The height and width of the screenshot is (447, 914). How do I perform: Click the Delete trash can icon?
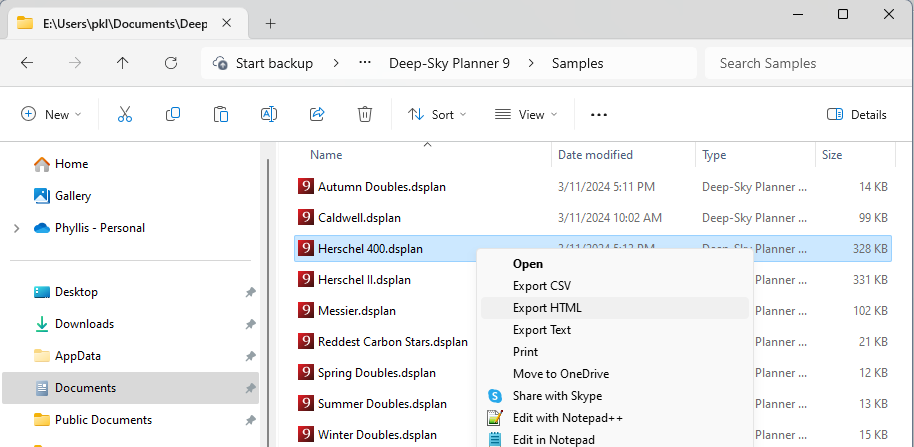(365, 114)
